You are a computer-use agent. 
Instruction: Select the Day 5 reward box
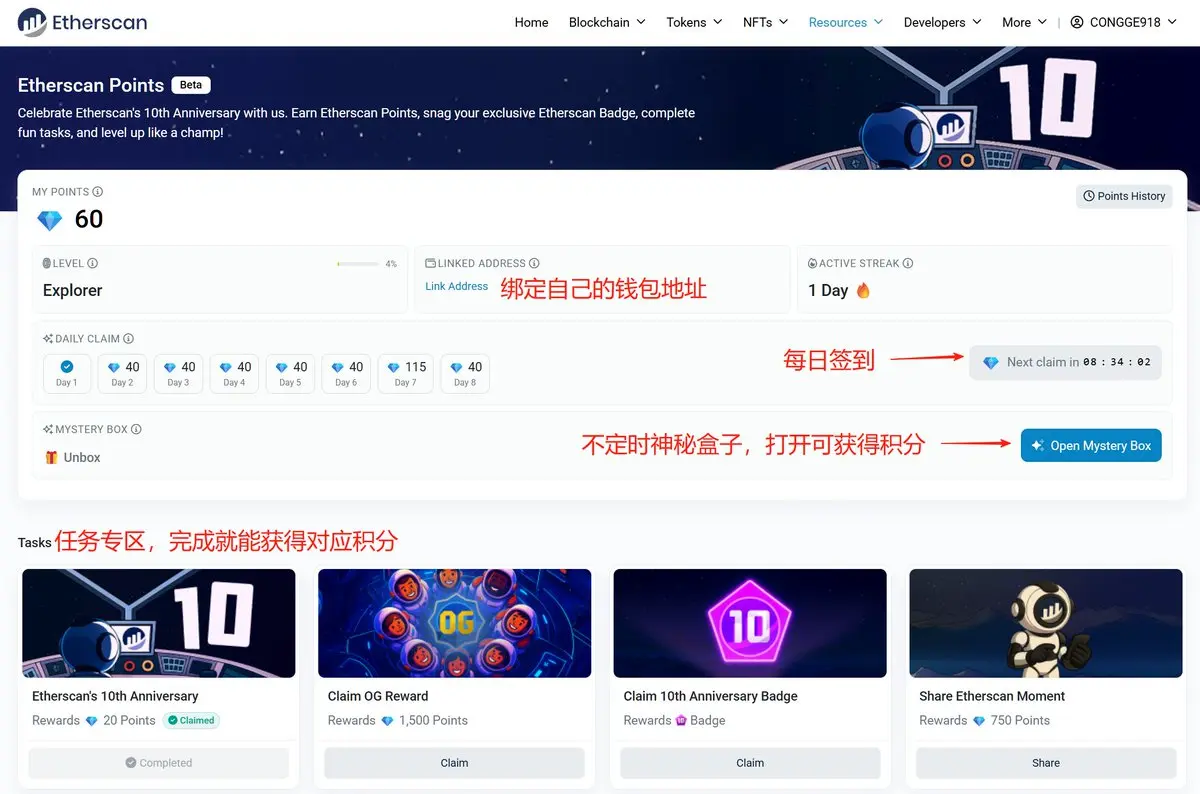(x=290, y=373)
